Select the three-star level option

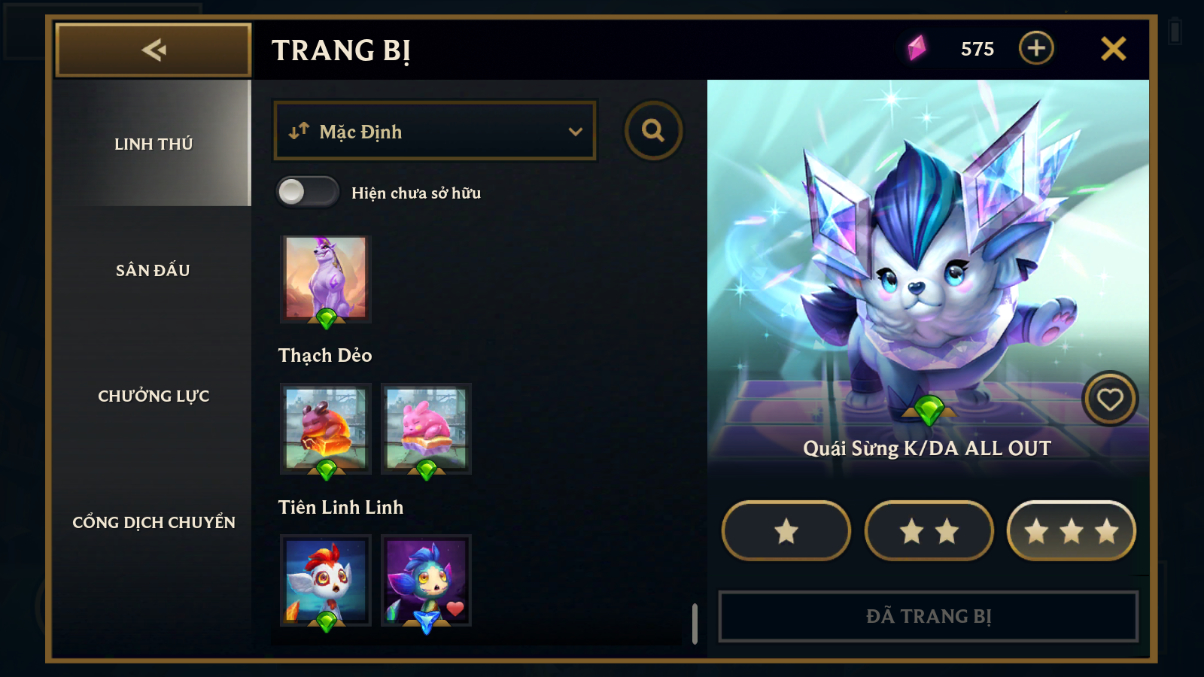coord(1072,531)
